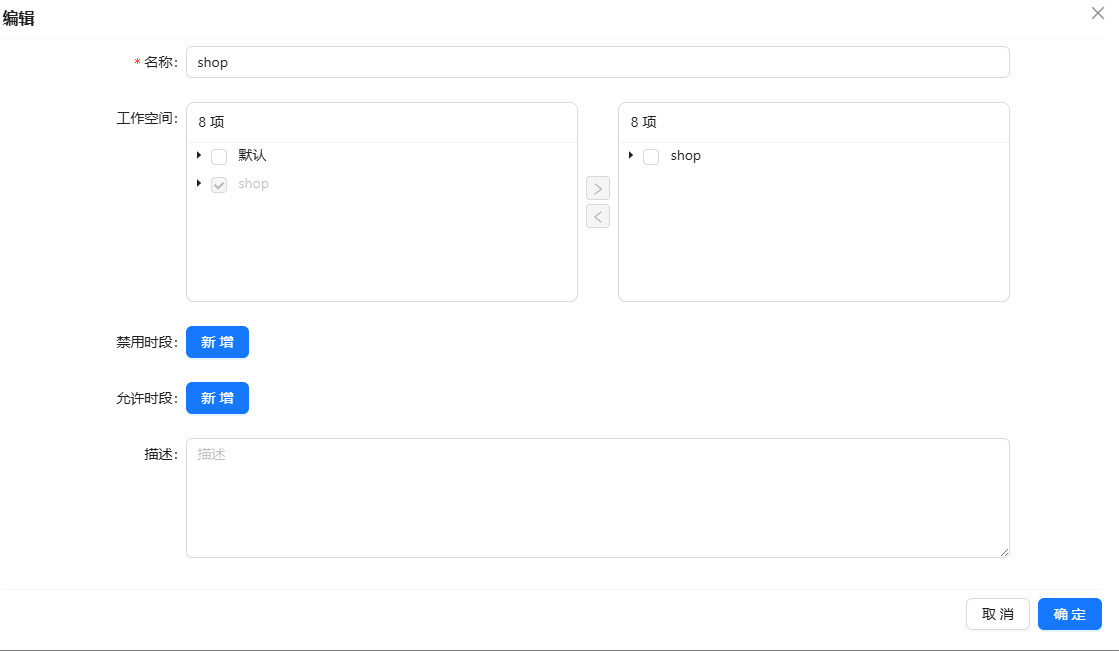Select the 默认 item in left panel
The image size is (1119, 651).
click(251, 156)
